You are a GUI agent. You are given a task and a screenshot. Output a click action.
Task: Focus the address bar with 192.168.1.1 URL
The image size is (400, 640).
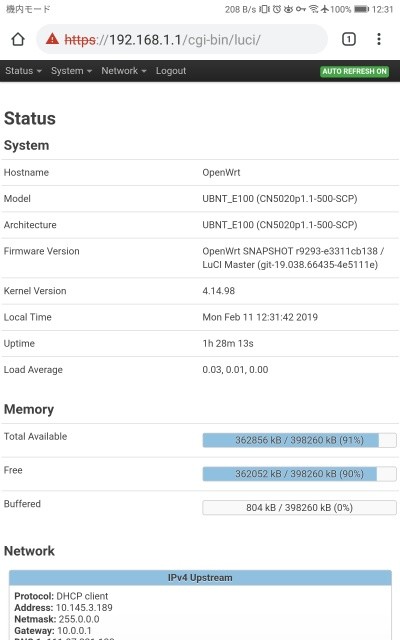[x=182, y=40]
